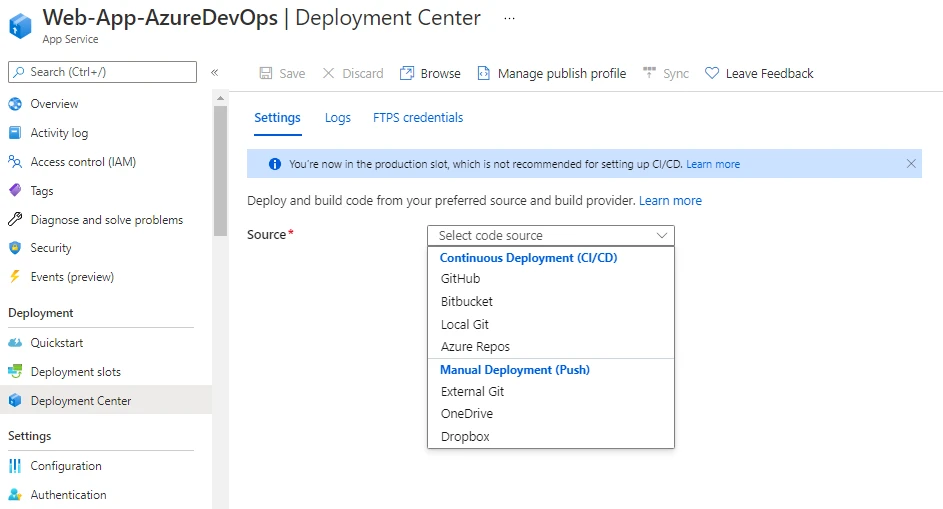Viewport: 943px width, 509px height.
Task: Click Manage publish profile text button
Action: click(562, 73)
